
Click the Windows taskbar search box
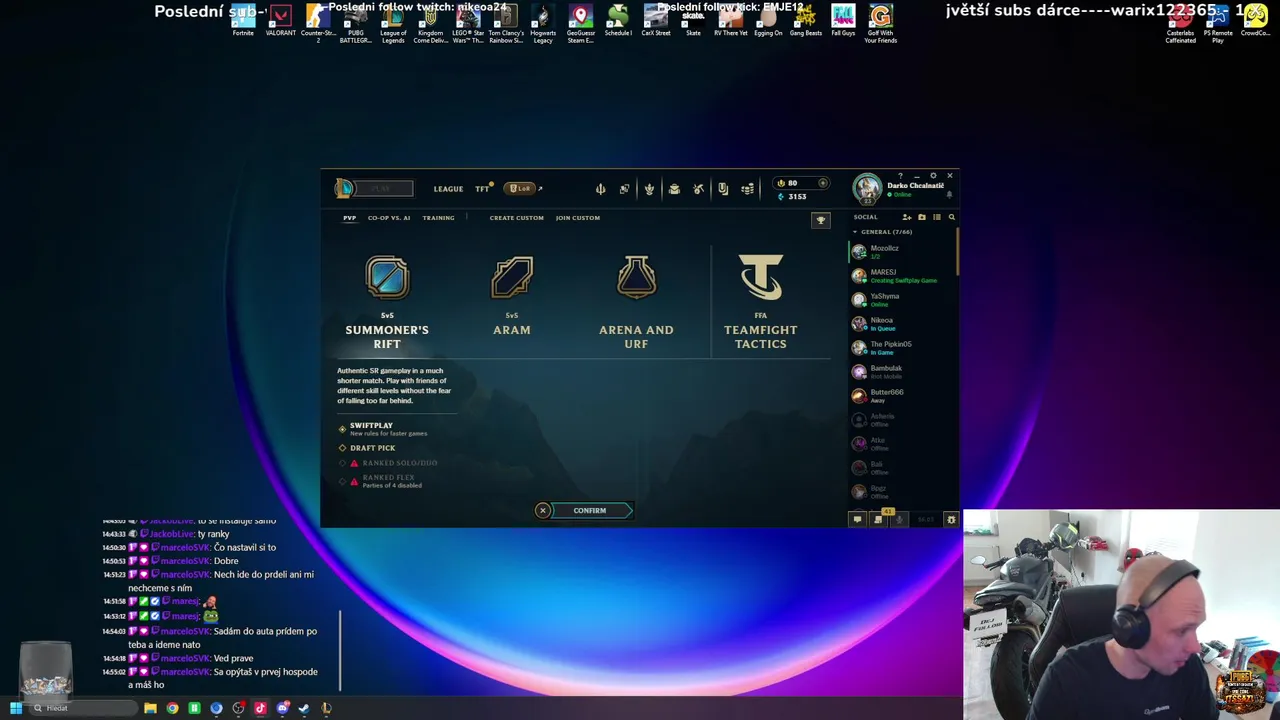(x=83, y=708)
